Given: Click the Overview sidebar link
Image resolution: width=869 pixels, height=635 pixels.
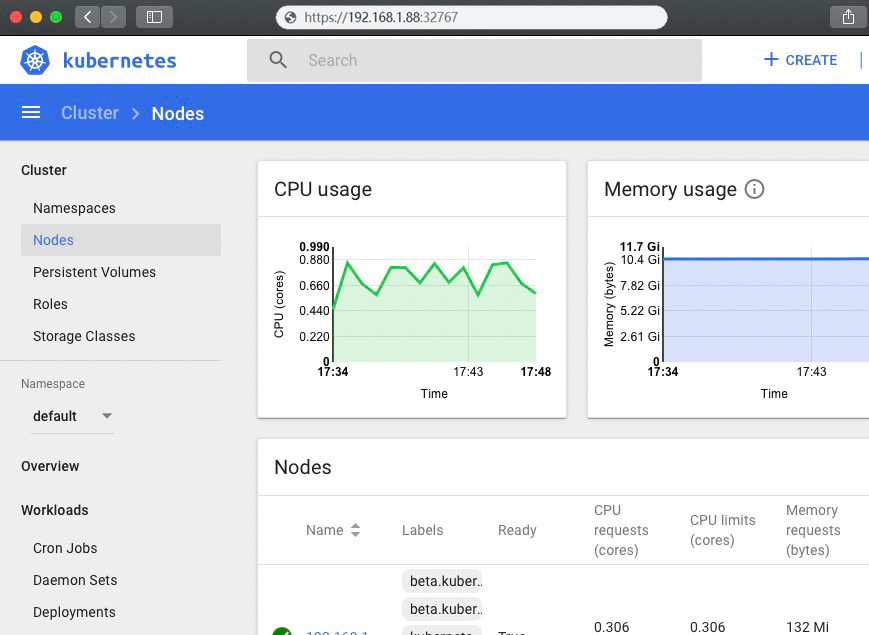Looking at the screenshot, I should [50, 466].
